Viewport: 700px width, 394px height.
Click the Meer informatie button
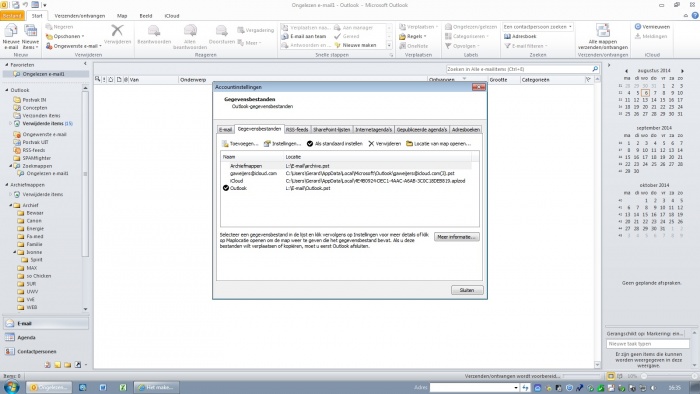coord(457,237)
